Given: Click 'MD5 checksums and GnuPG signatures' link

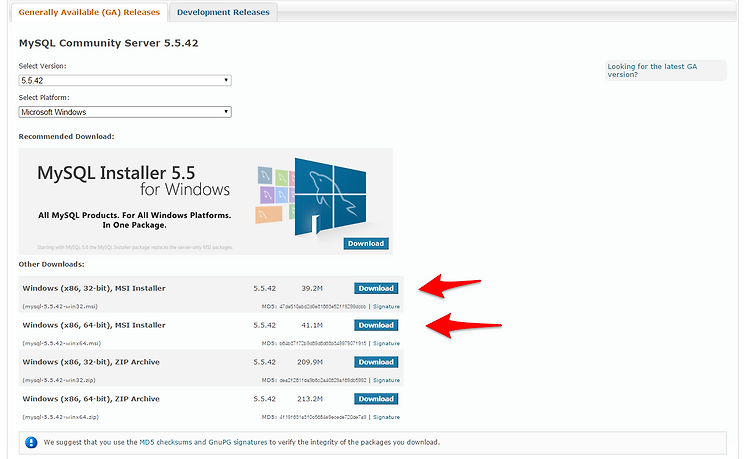Looking at the screenshot, I should tap(203, 442).
